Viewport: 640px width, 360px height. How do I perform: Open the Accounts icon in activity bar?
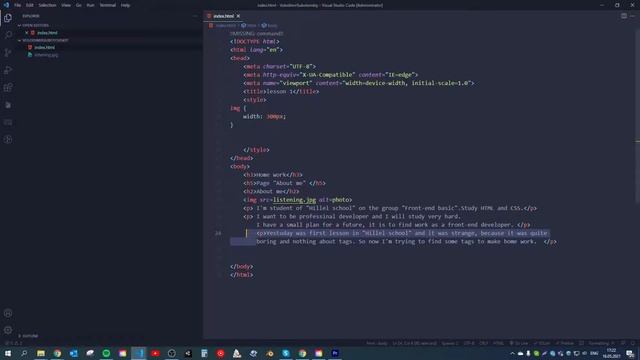[8, 313]
